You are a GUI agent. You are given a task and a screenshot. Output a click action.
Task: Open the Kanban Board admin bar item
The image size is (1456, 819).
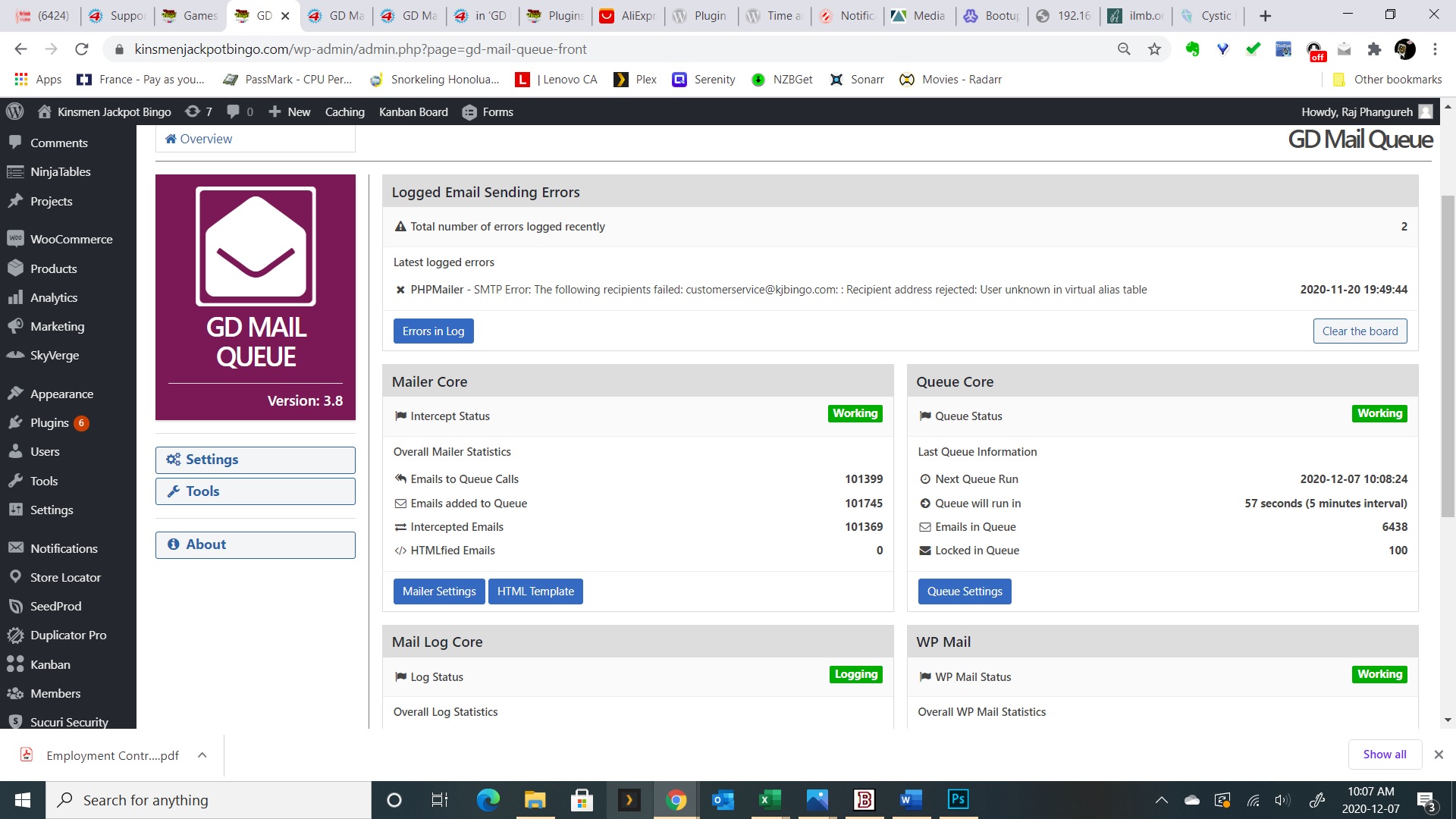click(413, 112)
